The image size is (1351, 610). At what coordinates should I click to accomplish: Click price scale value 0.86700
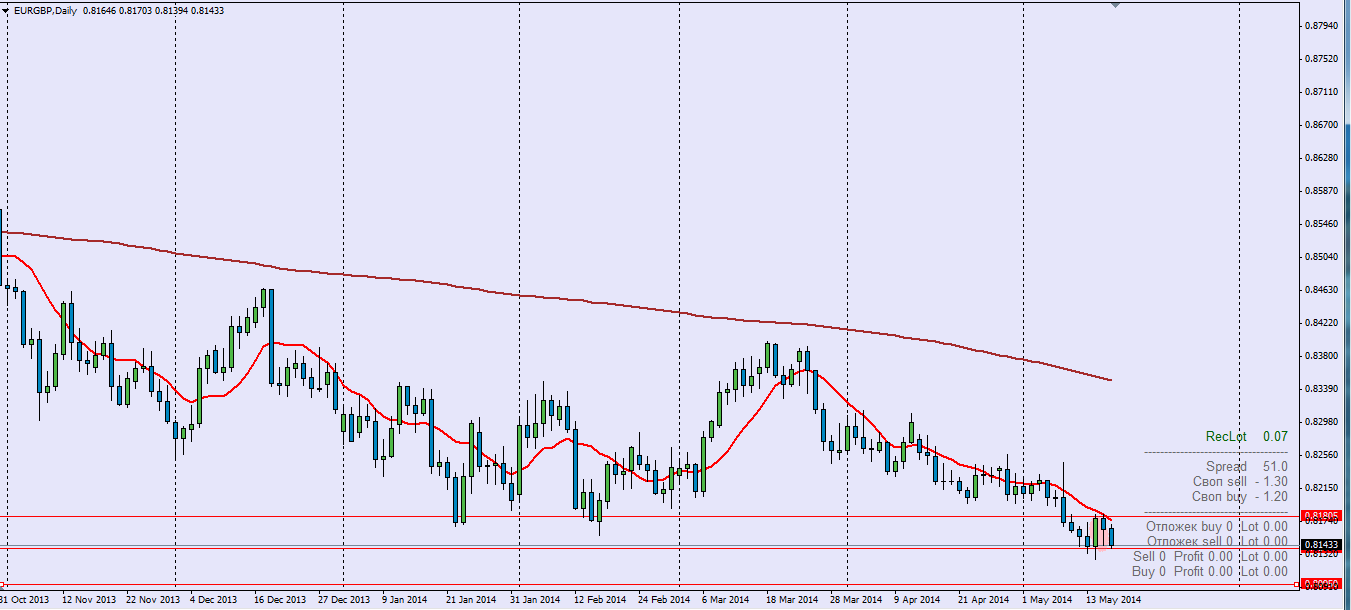pos(1322,125)
